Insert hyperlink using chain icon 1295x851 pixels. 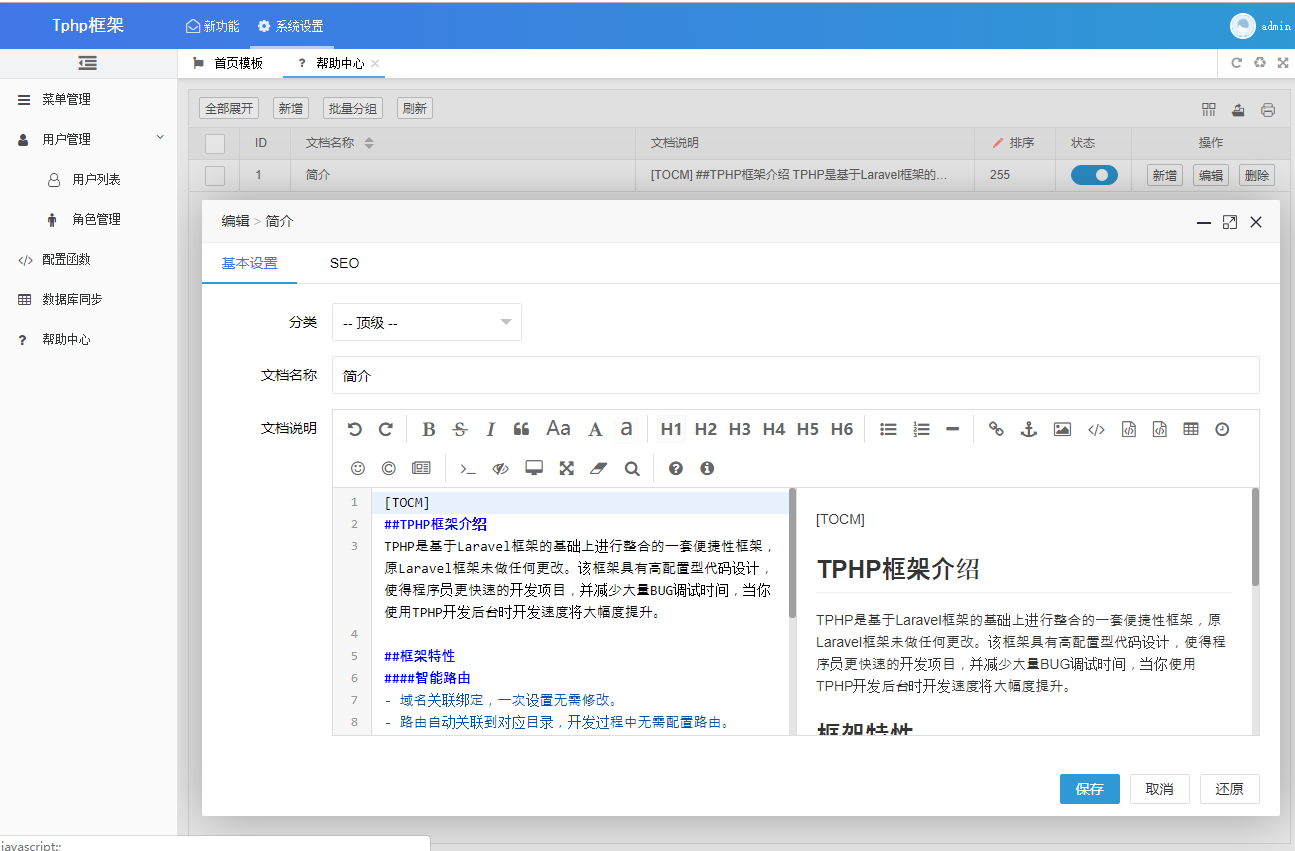996,429
